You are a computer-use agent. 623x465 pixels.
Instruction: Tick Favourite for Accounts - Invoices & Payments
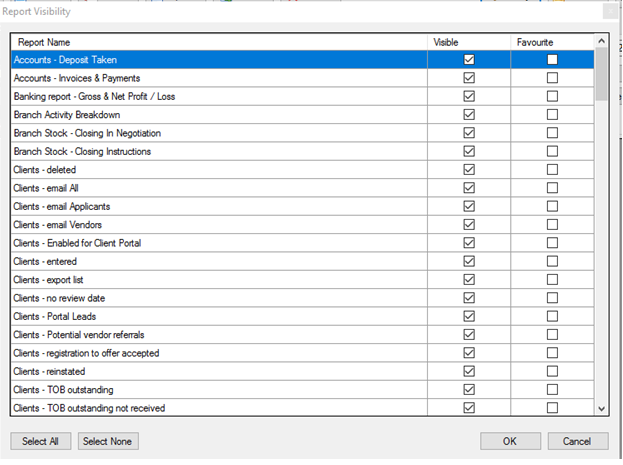tap(552, 78)
